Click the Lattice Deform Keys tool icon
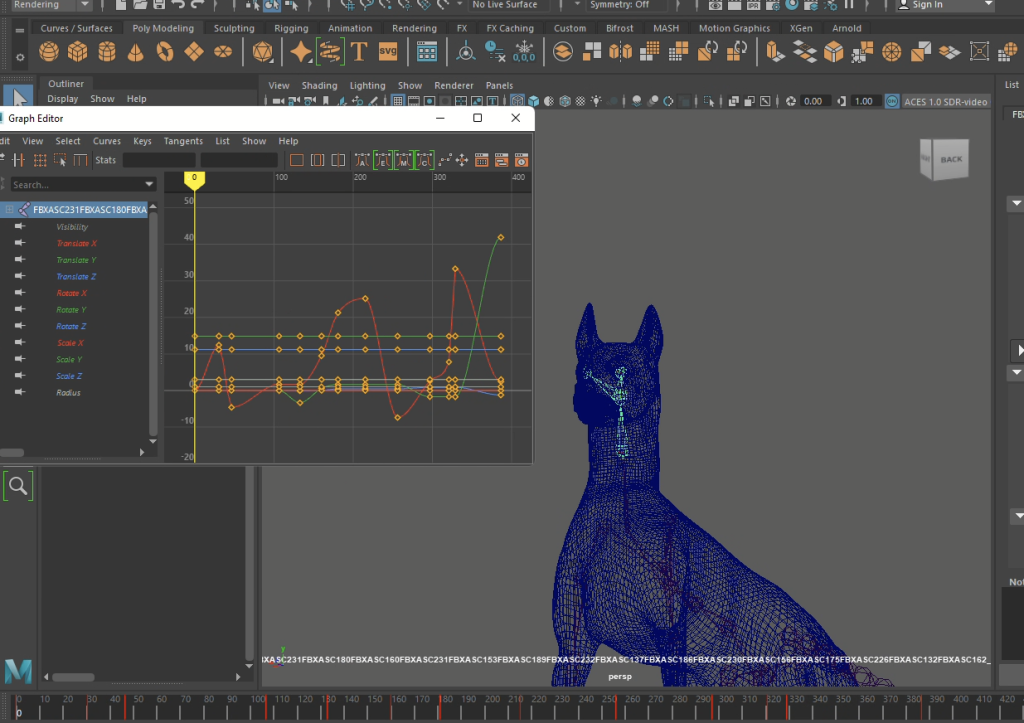The image size is (1024, 723). click(x=40, y=160)
